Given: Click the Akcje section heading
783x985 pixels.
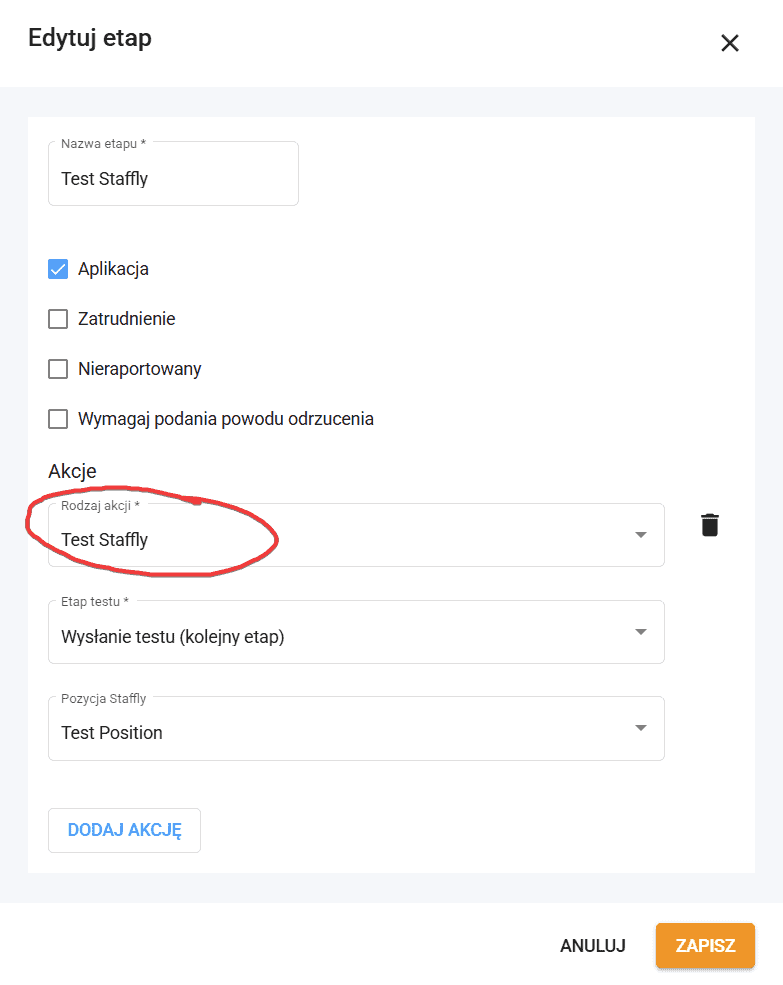Looking at the screenshot, I should pyautogui.click(x=72, y=470).
